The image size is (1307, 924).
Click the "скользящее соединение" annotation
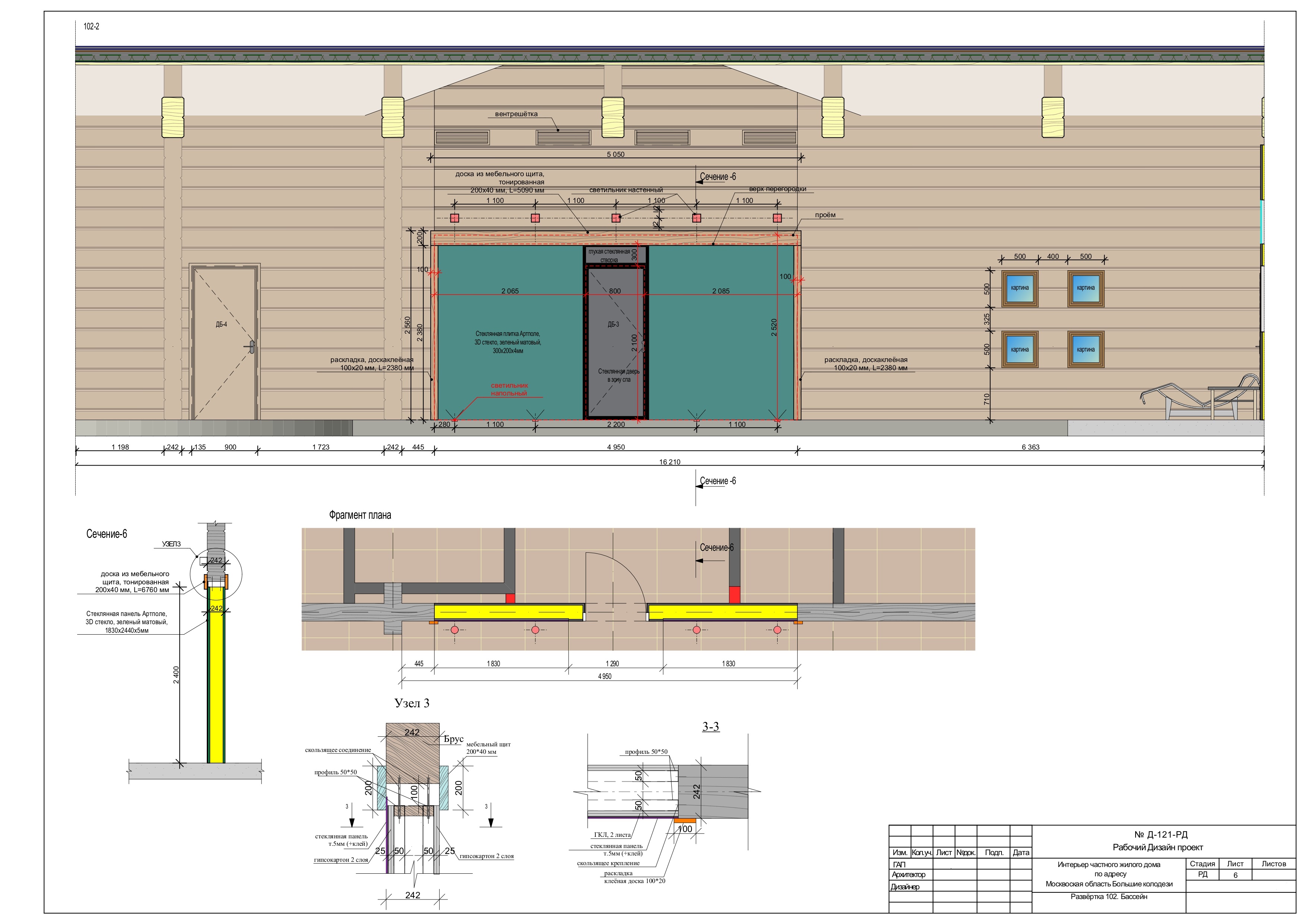click(x=338, y=750)
